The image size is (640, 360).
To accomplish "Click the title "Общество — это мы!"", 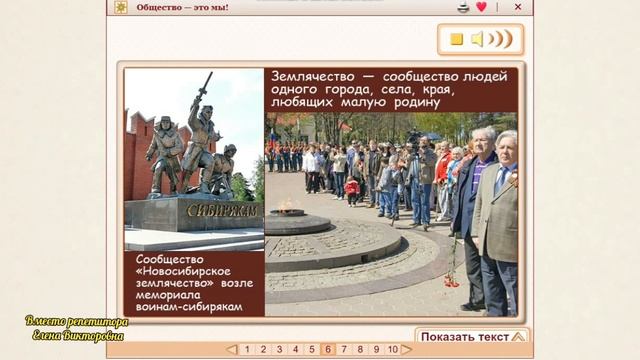I will click(182, 7).
